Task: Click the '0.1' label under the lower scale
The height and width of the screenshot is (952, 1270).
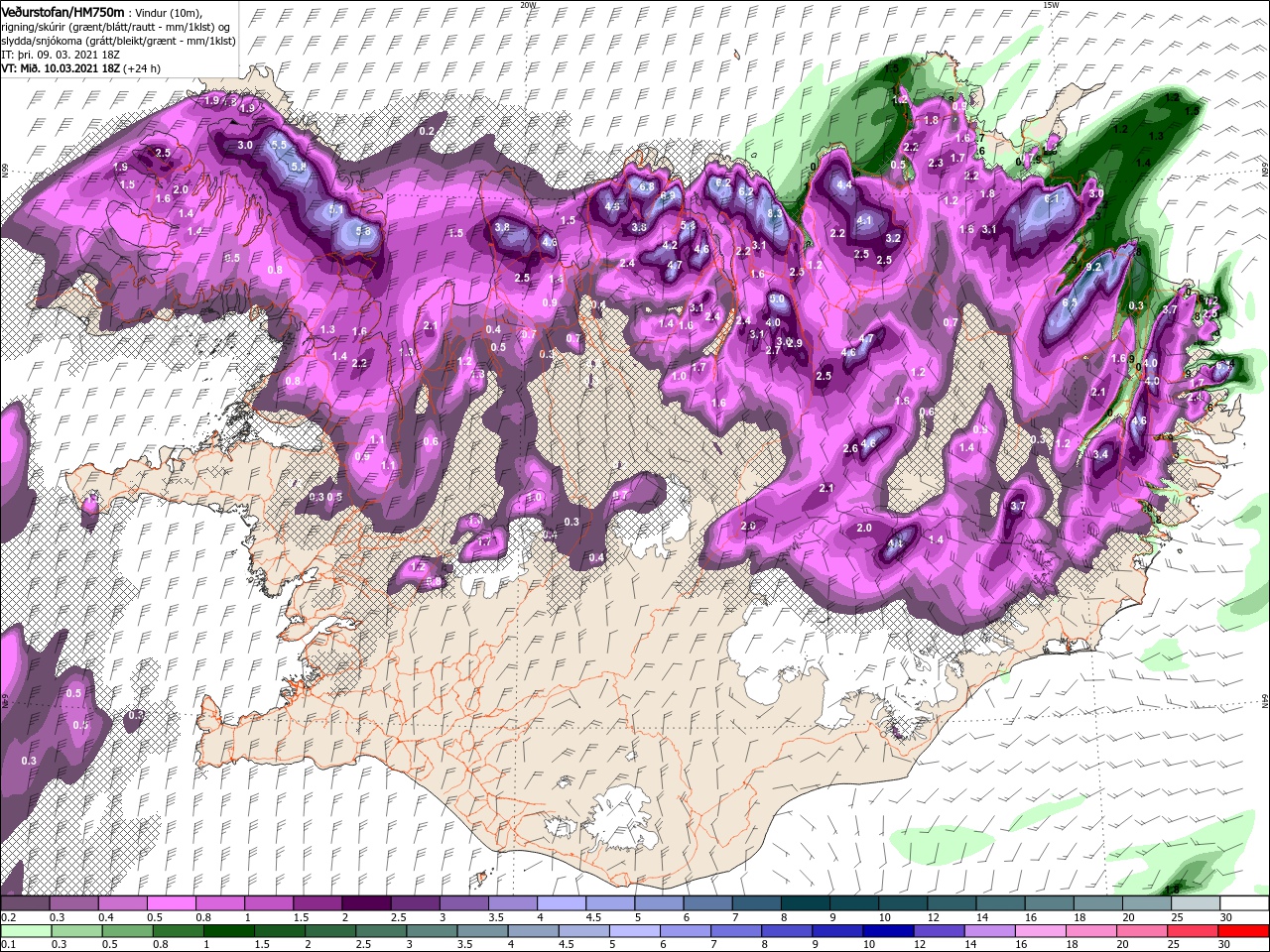Action: (x=8, y=945)
